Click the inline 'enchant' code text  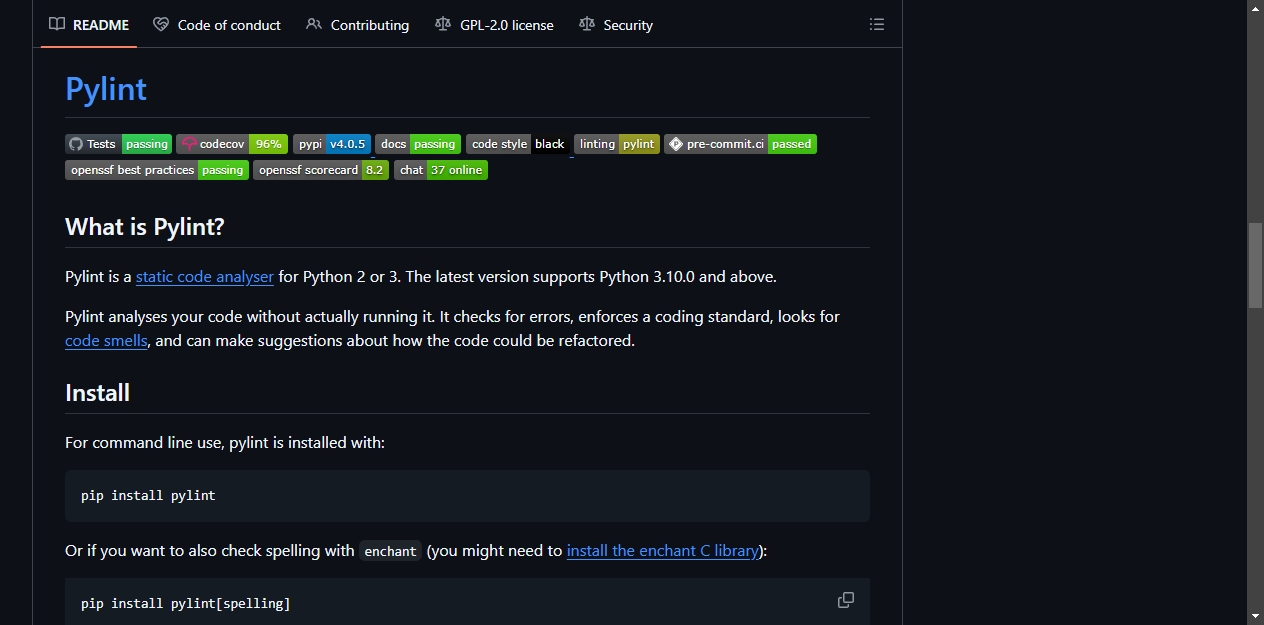[x=390, y=551]
